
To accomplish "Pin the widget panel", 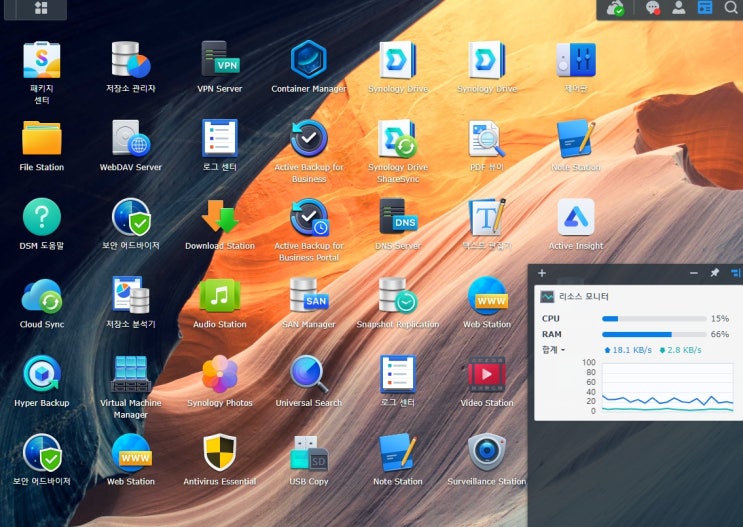I will [715, 273].
